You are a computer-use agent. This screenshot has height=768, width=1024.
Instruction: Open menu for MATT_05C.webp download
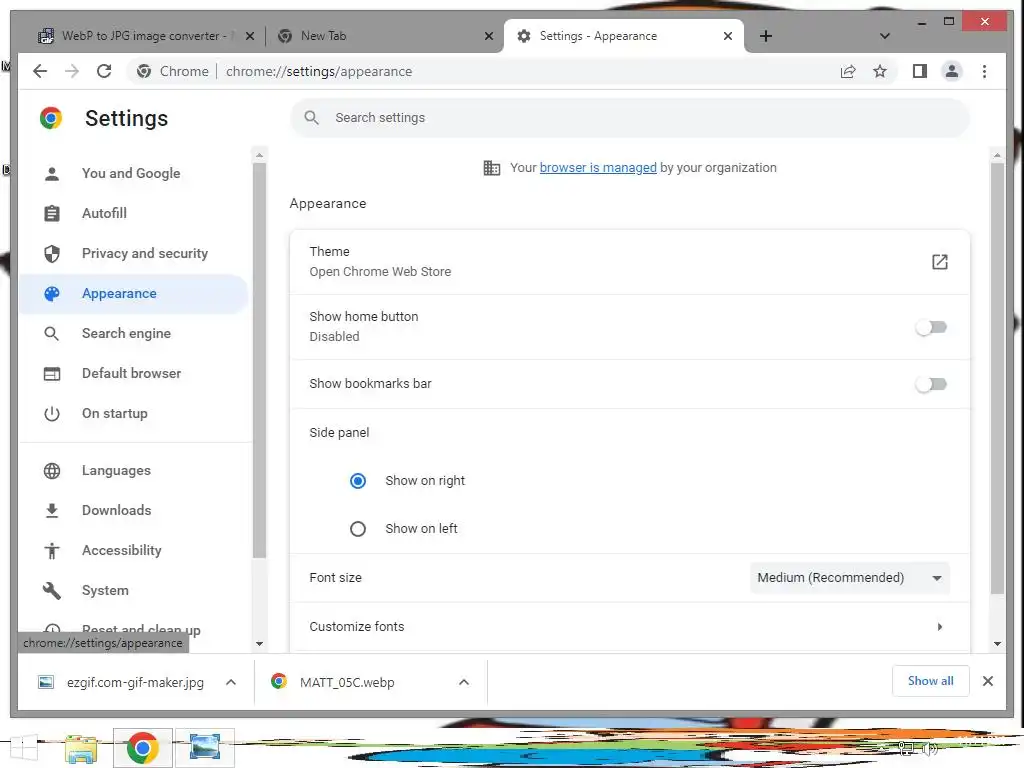click(464, 682)
